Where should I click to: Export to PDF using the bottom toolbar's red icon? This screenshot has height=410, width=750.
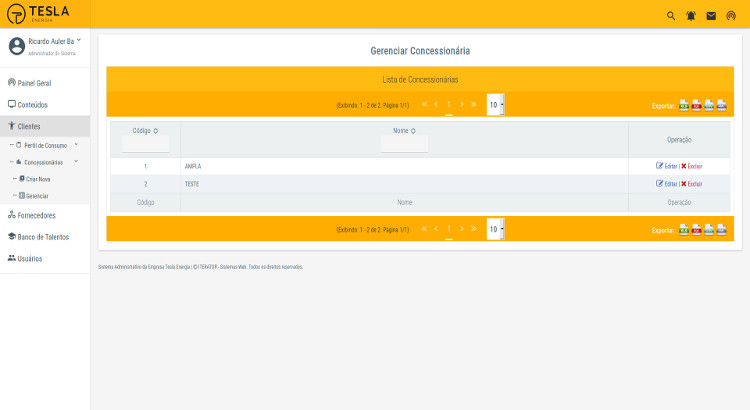696,230
